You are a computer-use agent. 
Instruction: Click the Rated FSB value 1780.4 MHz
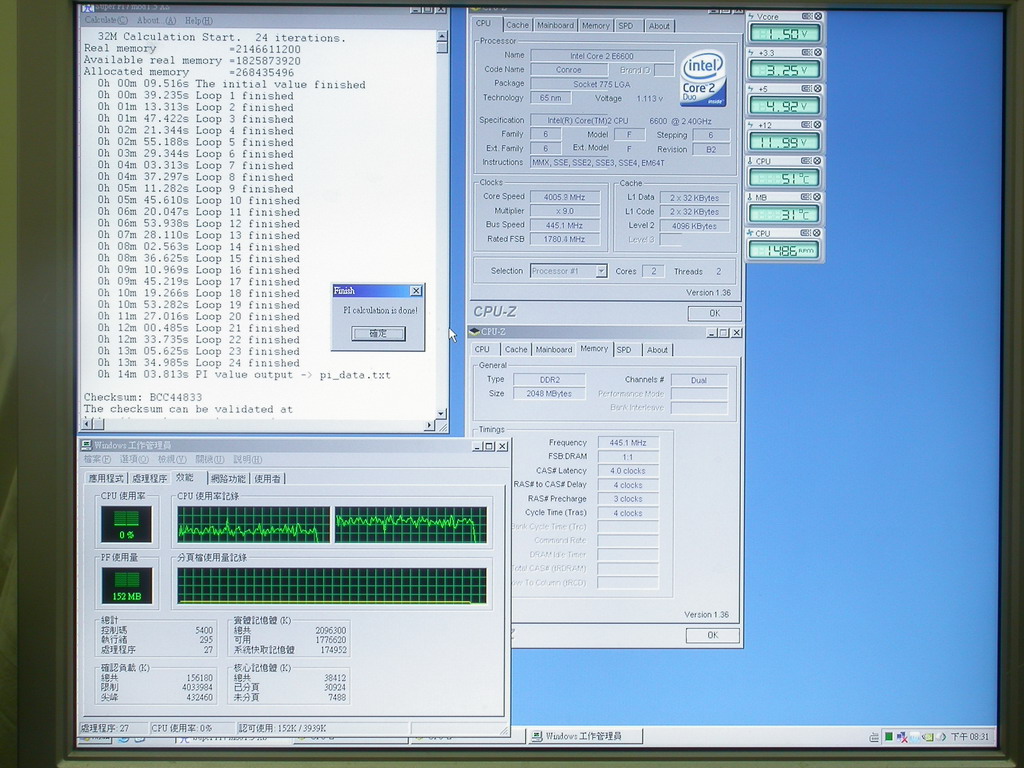(x=564, y=239)
